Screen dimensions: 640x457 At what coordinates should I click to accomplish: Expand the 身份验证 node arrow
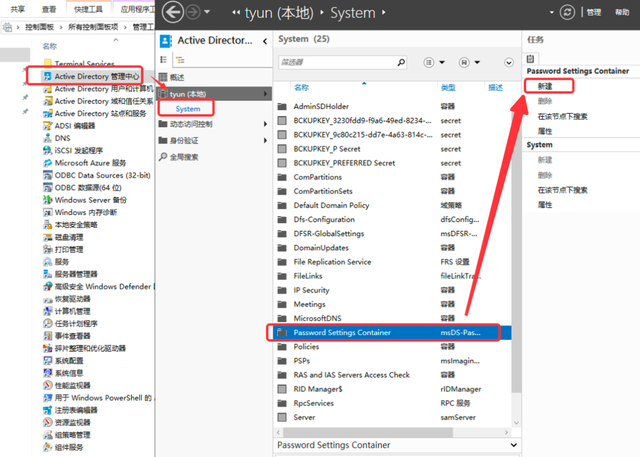pyautogui.click(x=265, y=140)
